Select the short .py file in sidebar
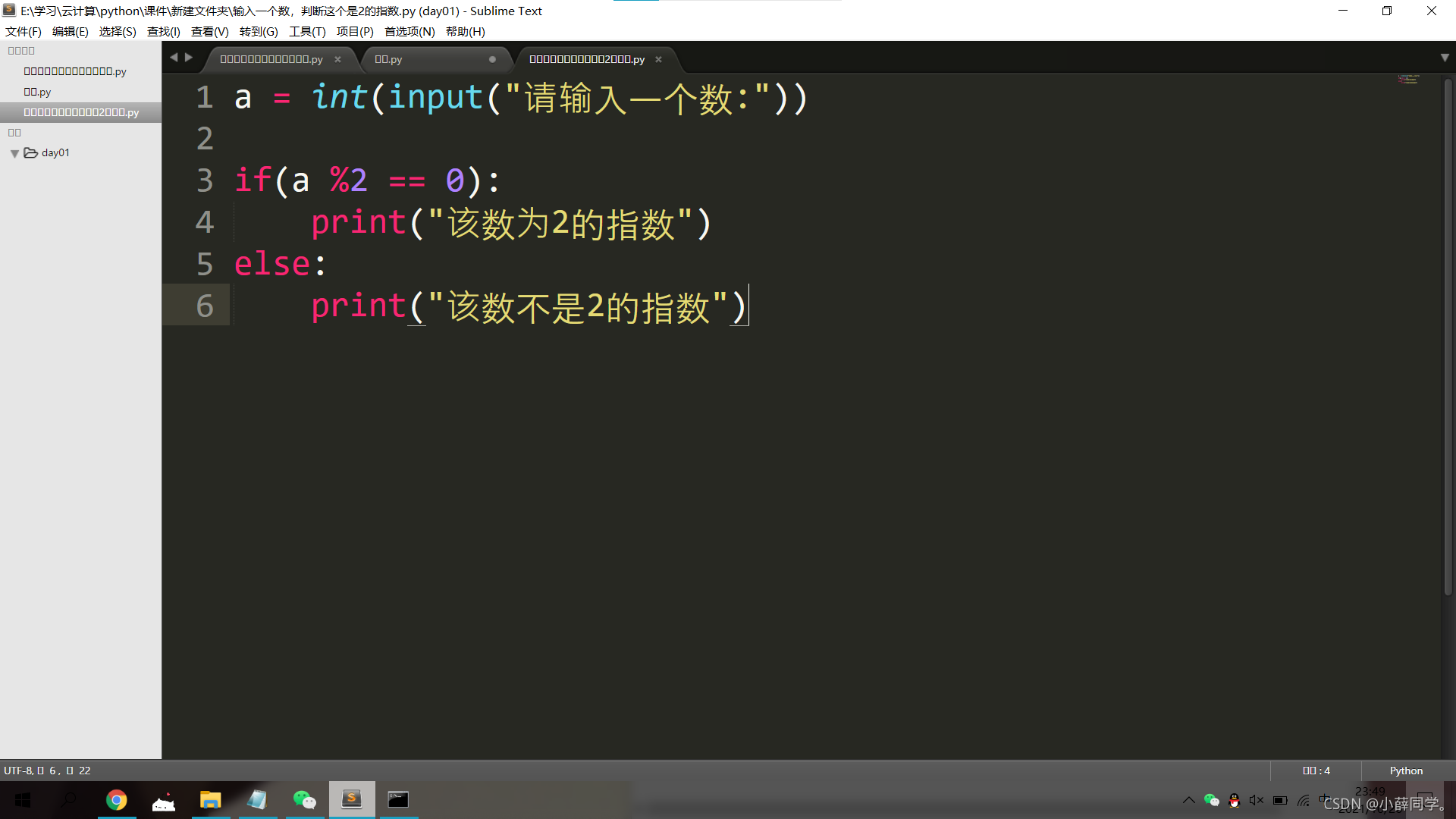 (x=37, y=92)
